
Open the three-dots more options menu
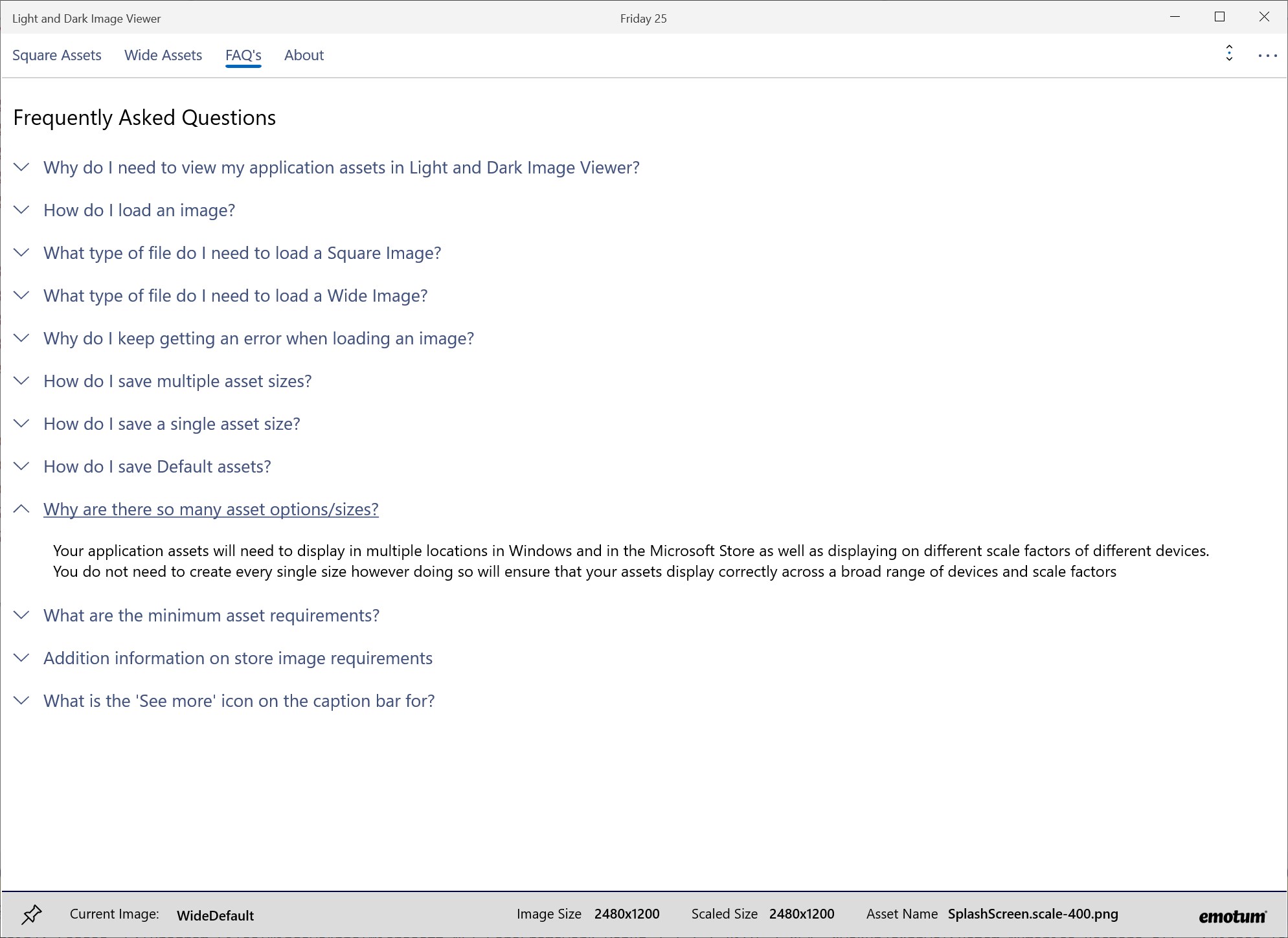(x=1267, y=56)
